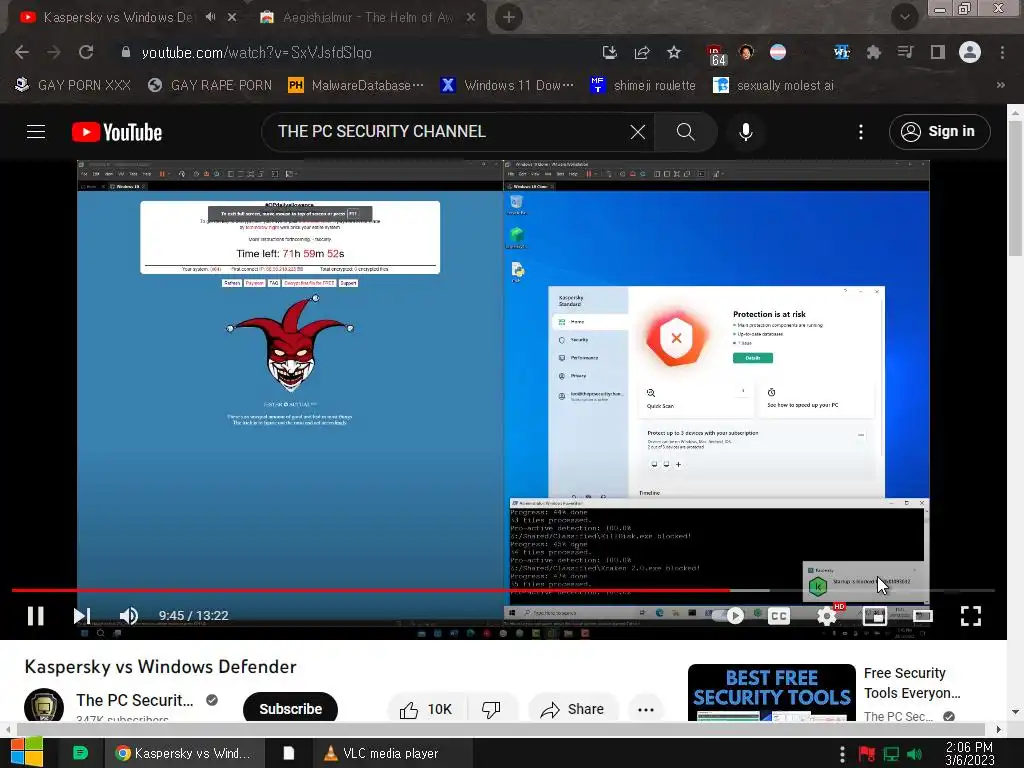Open Windows 11 Dow... bookmark

(508, 86)
